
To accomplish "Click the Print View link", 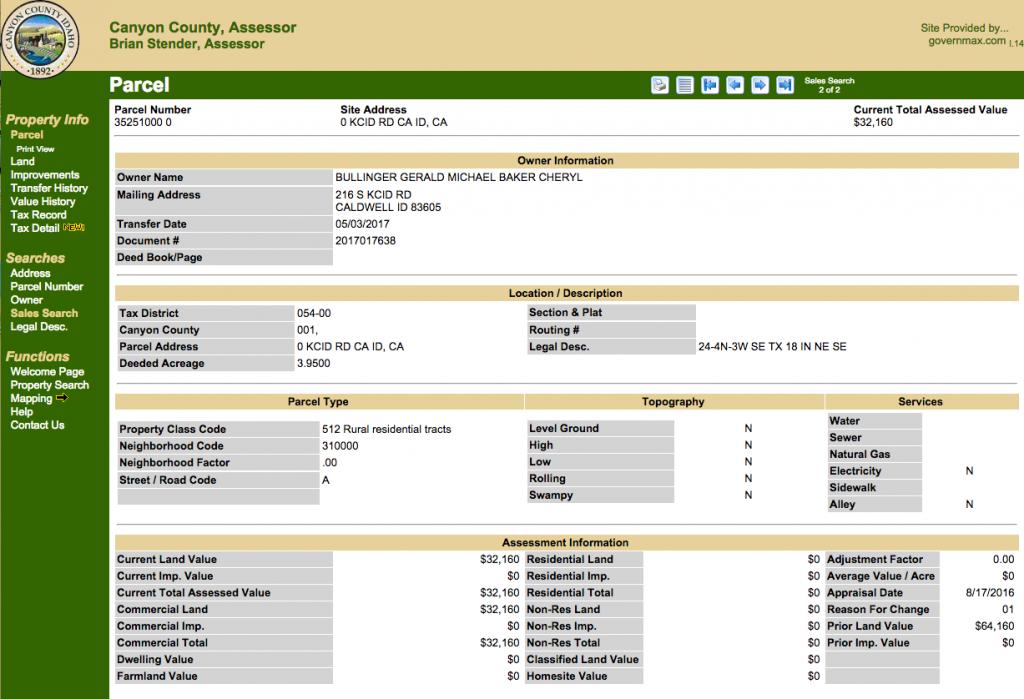I will tap(35, 149).
